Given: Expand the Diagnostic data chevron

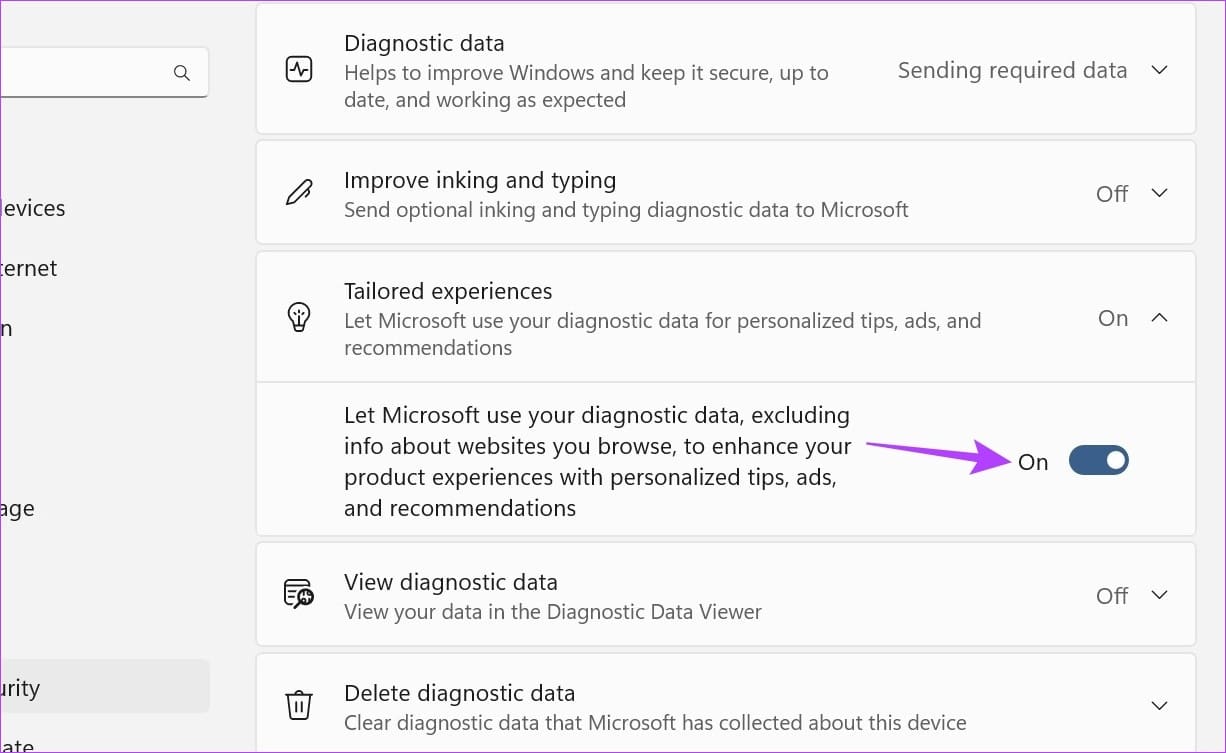Looking at the screenshot, I should coord(1159,70).
